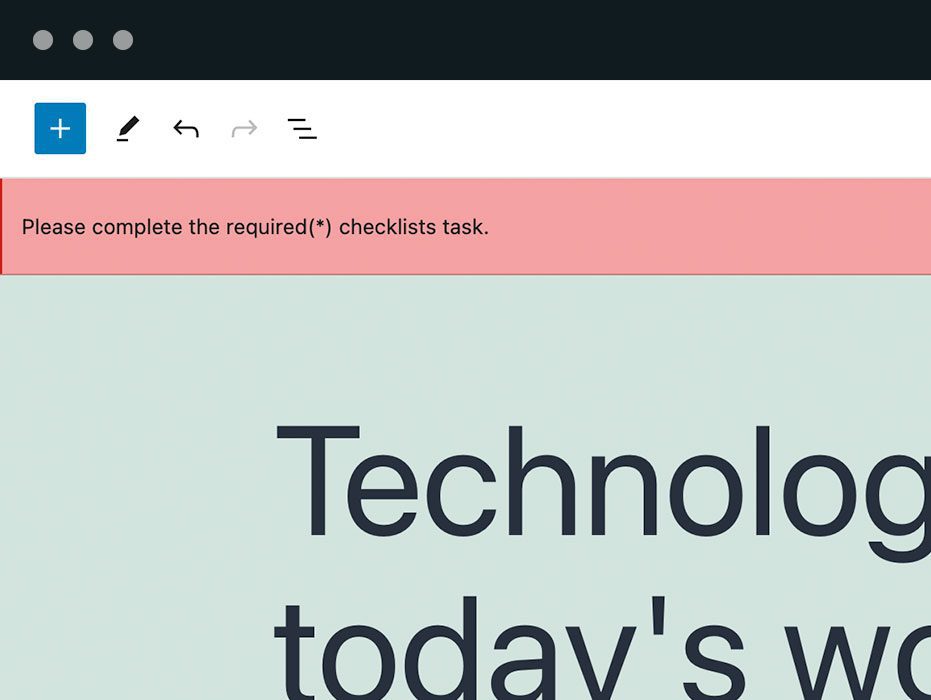Click the red accent bar of the notice
Image resolution: width=931 pixels, height=700 pixels.
[3, 227]
